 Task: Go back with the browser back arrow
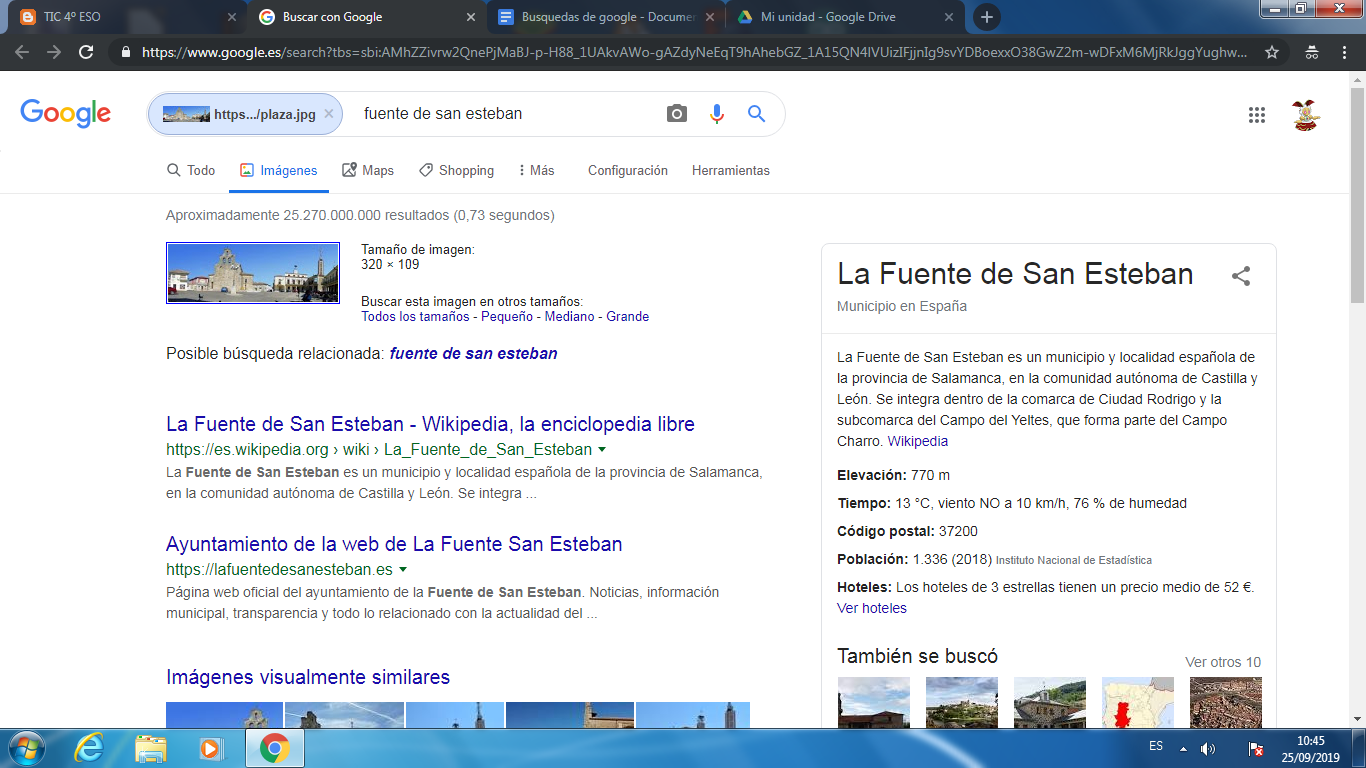point(22,52)
